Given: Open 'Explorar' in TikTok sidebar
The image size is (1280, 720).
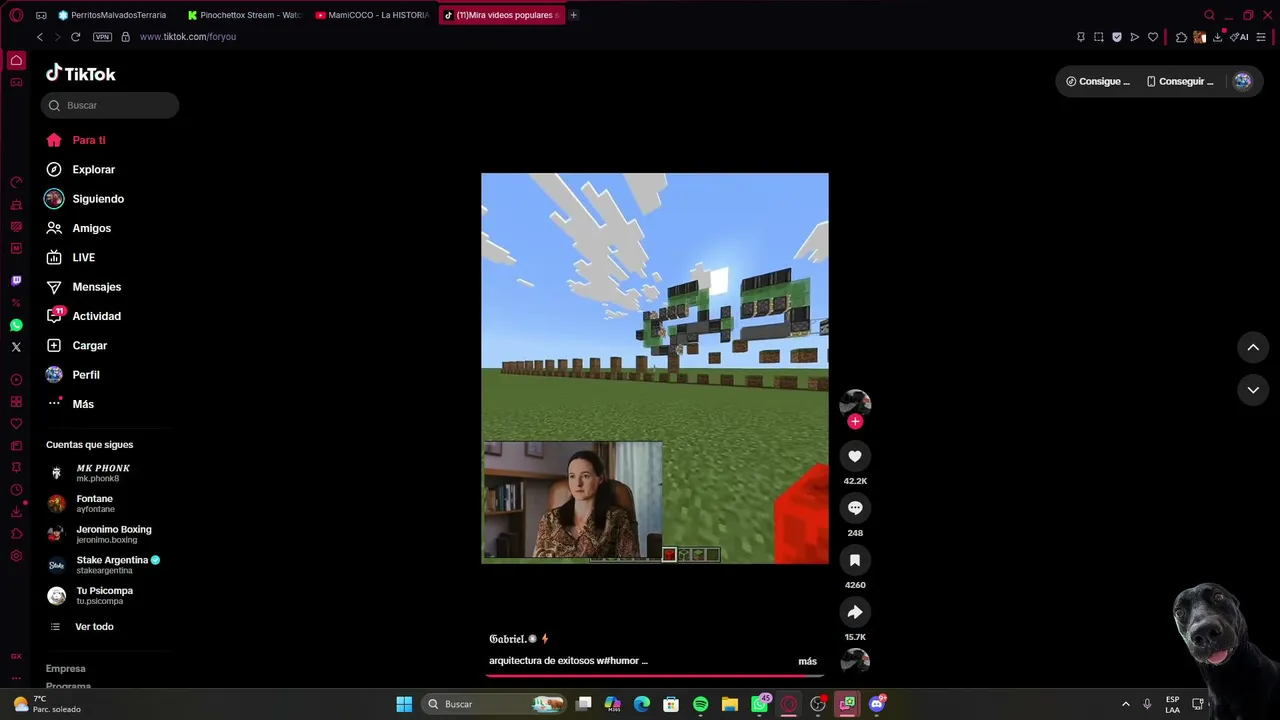Looking at the screenshot, I should pos(94,170).
